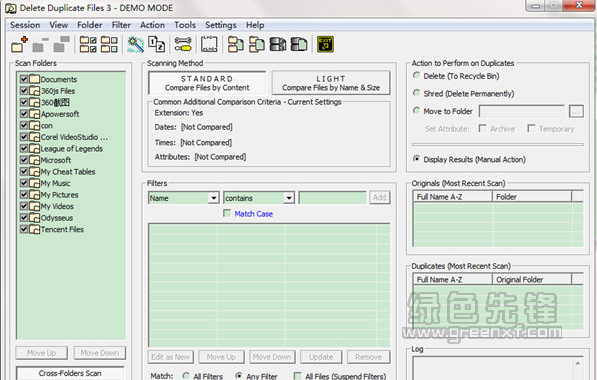
Task: Choose LIGHT Compare Files by Name & Size
Action: tap(331, 83)
